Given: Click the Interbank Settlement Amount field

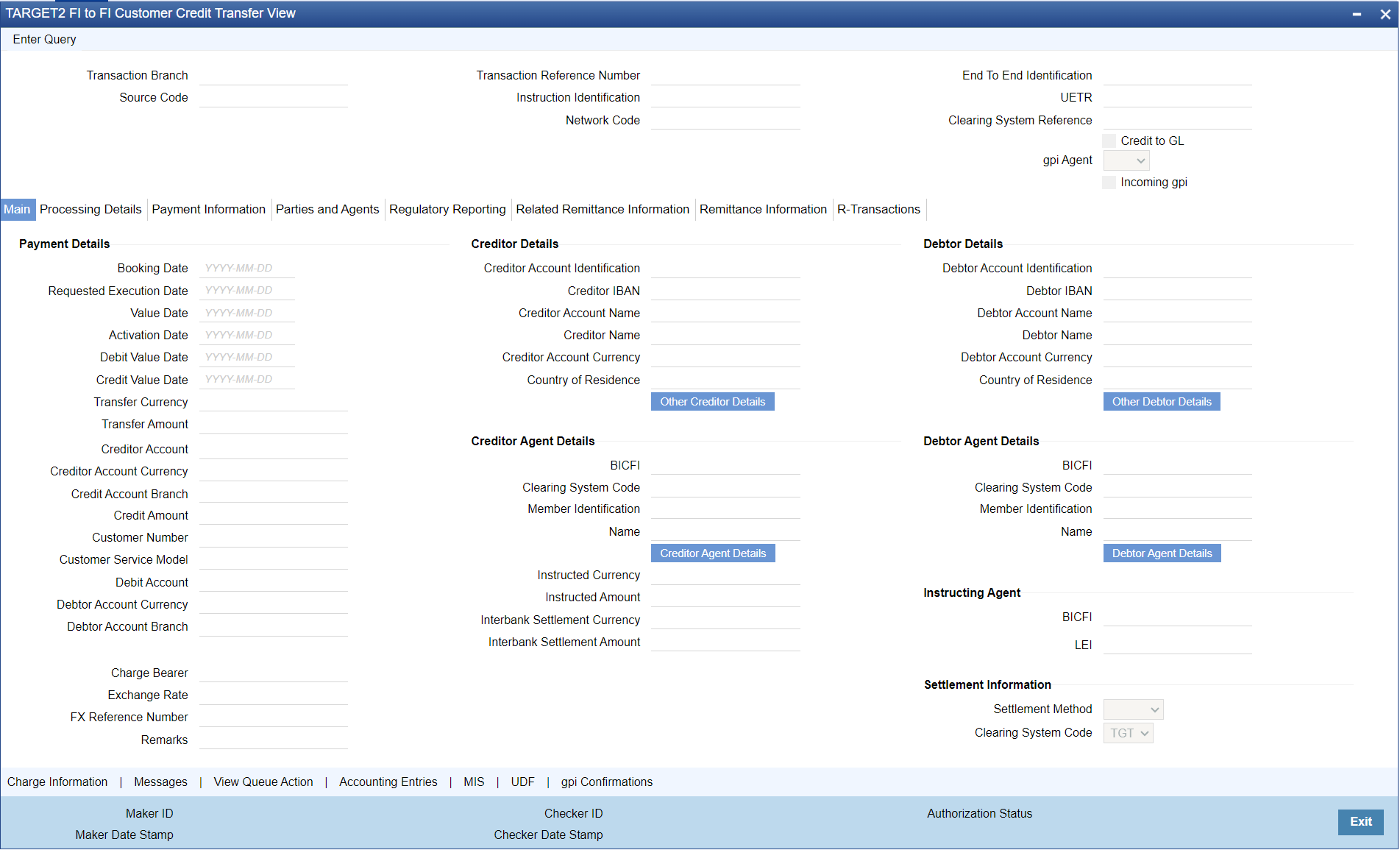Looking at the screenshot, I should click(725, 642).
